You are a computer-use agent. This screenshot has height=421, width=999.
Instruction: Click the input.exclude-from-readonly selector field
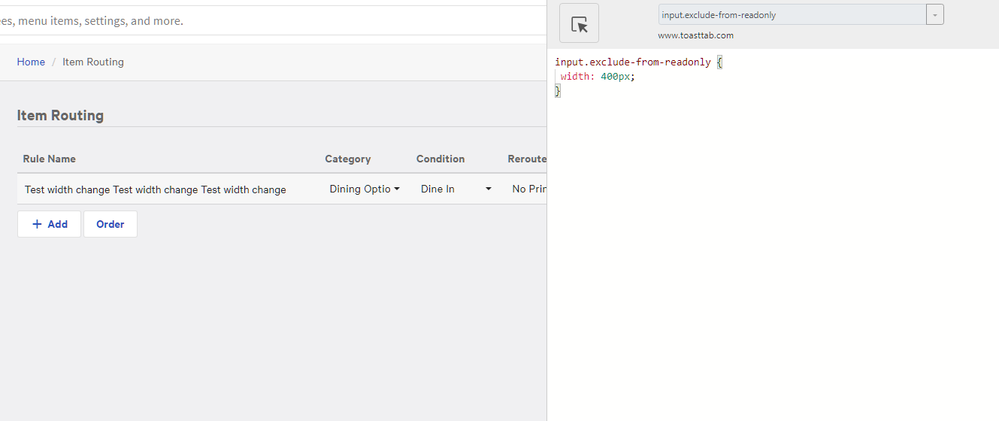[791, 15]
